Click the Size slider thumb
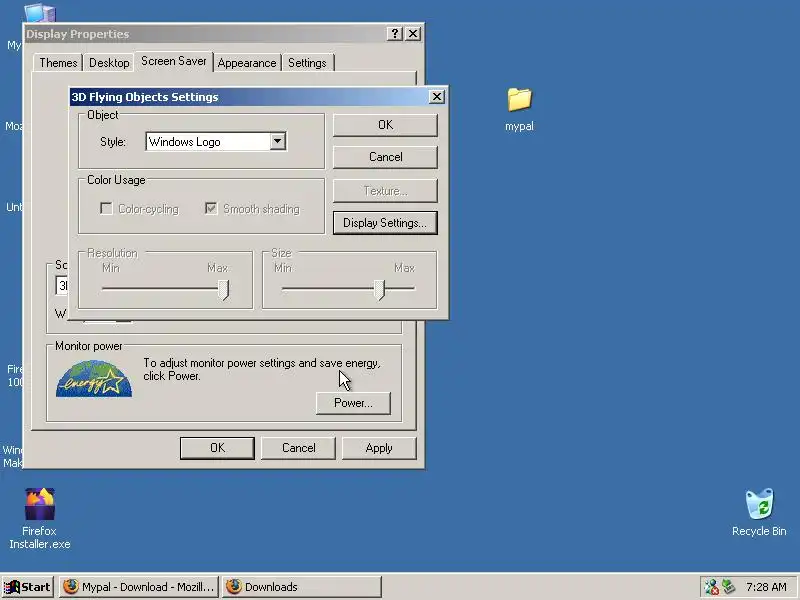 click(379, 289)
